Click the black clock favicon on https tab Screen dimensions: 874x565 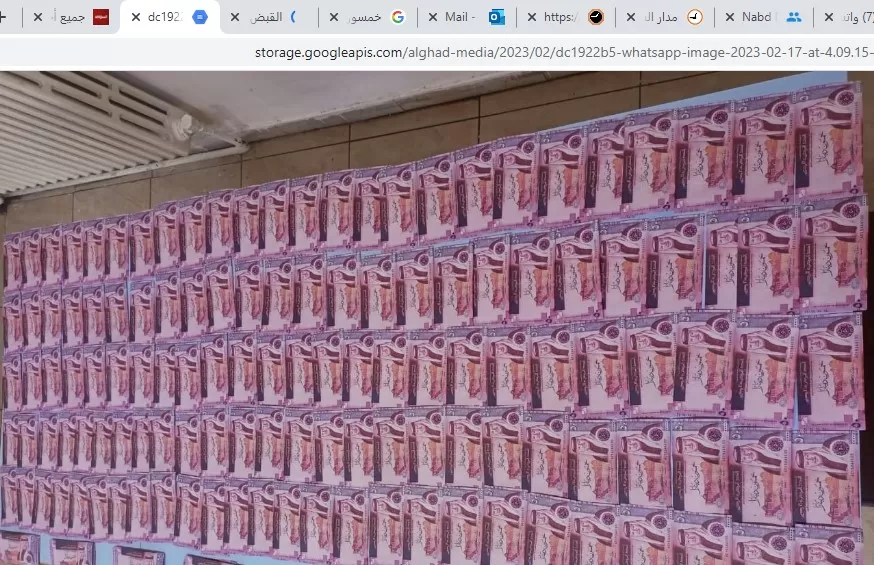[596, 17]
